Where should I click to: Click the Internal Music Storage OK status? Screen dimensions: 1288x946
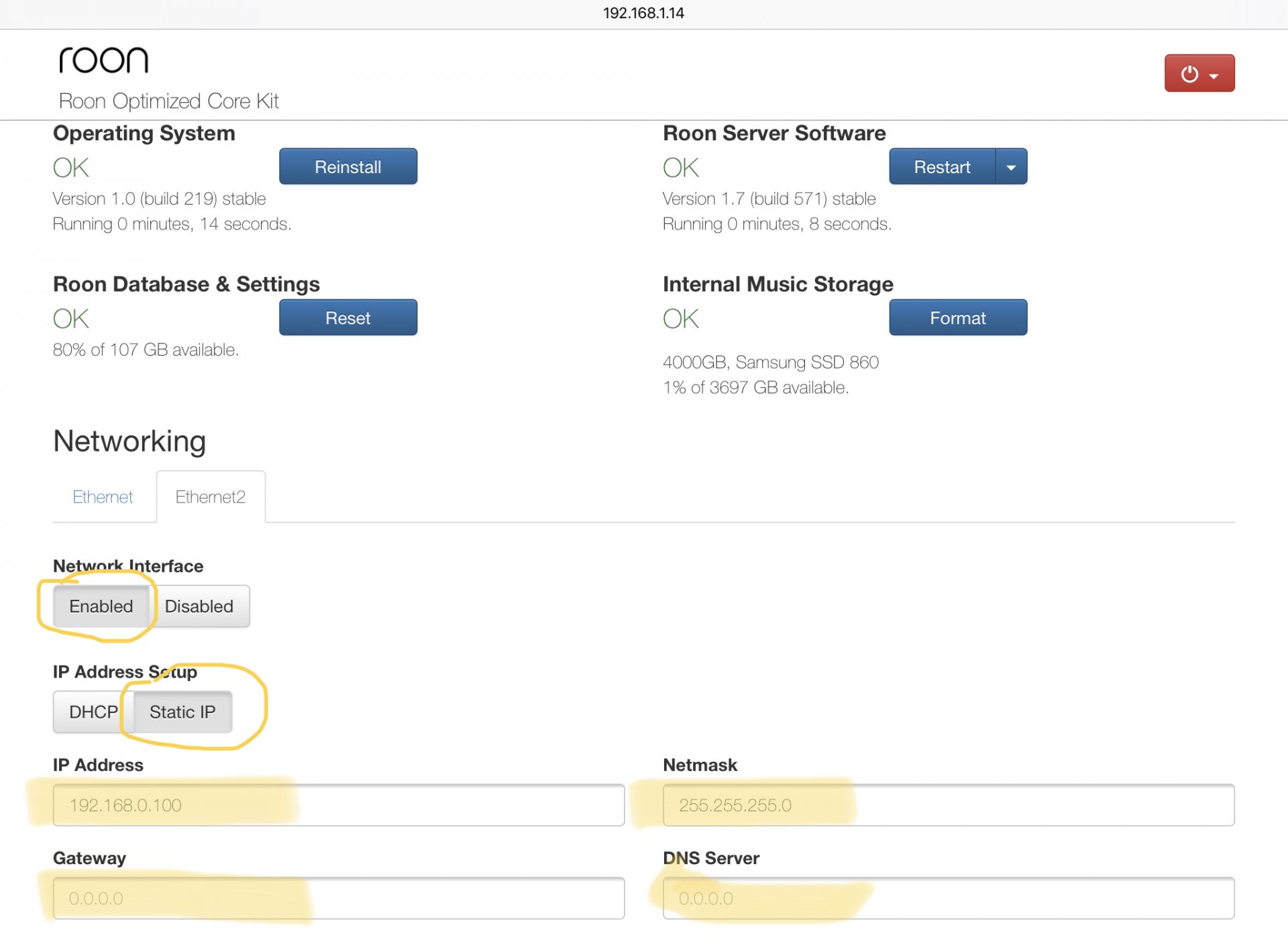[x=681, y=319]
